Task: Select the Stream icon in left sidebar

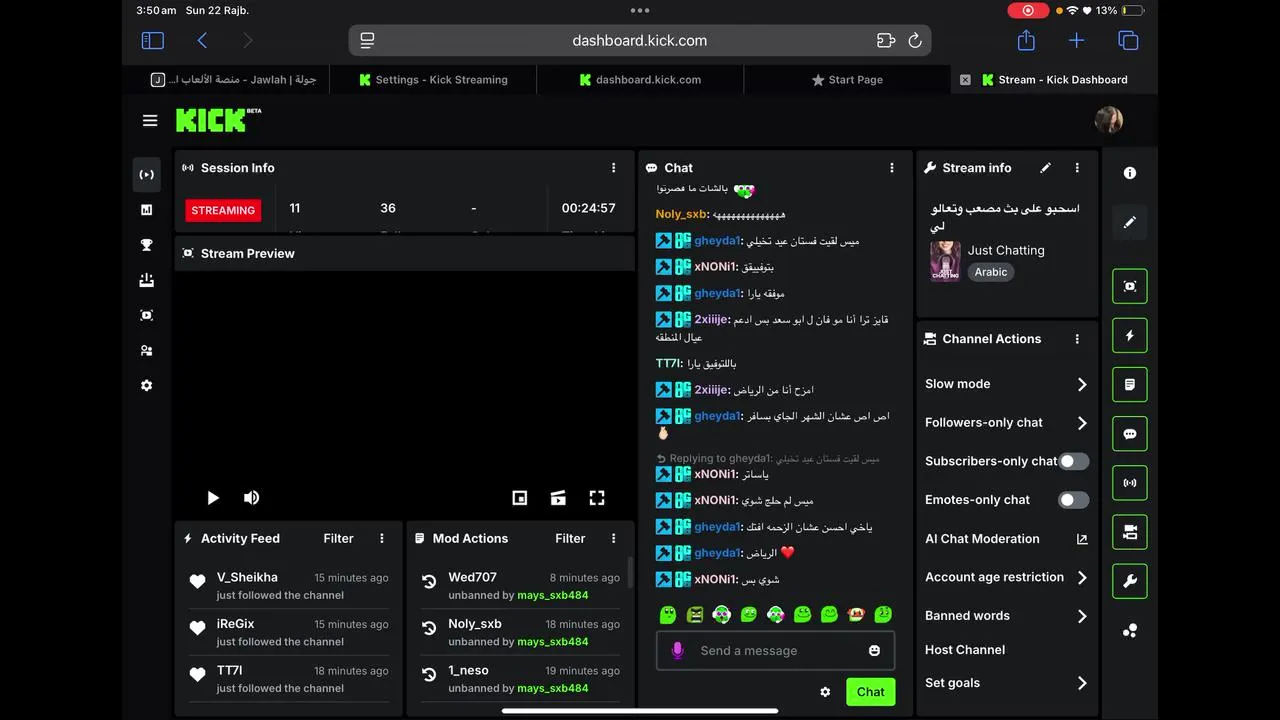Action: coord(147,174)
